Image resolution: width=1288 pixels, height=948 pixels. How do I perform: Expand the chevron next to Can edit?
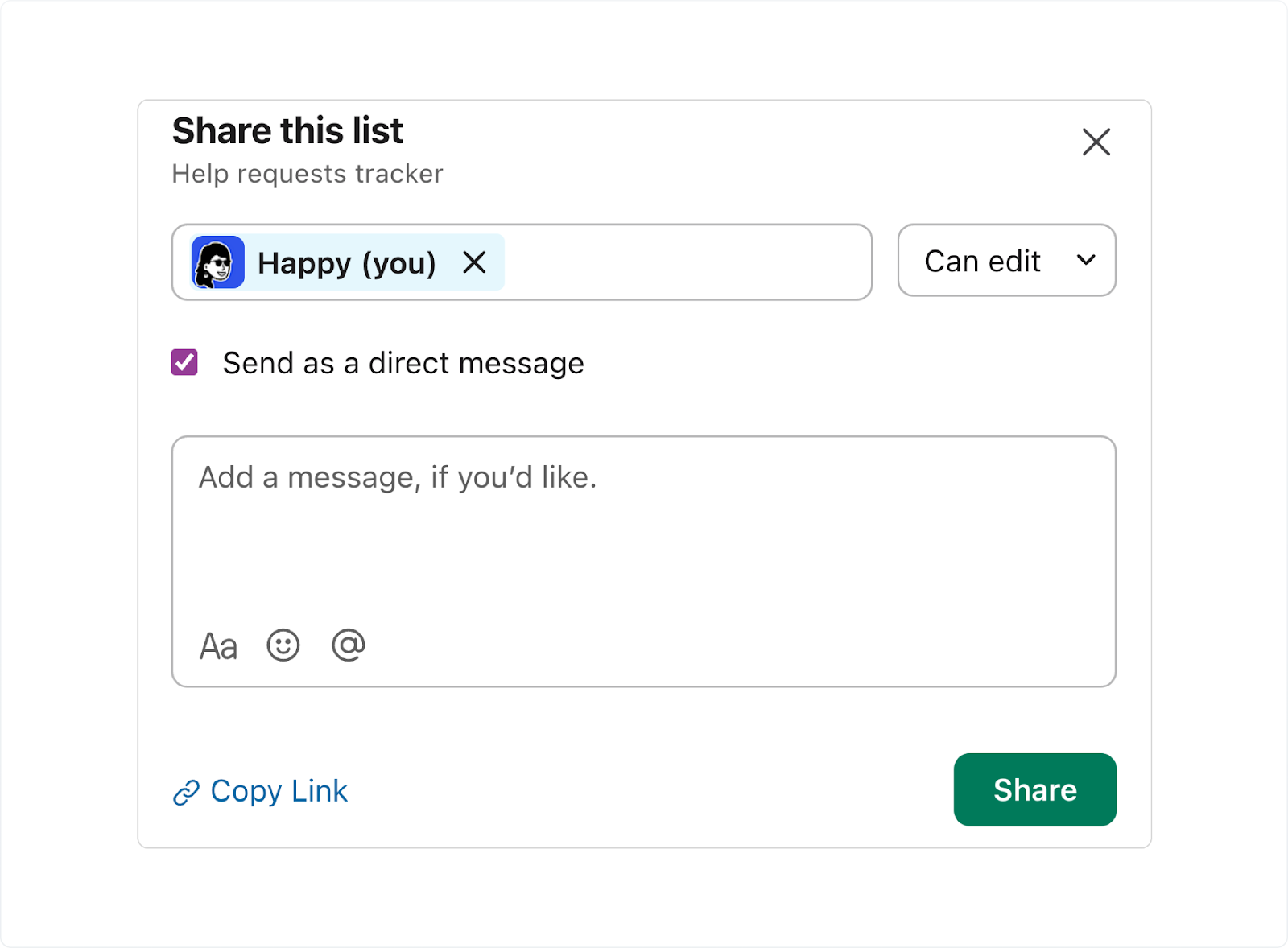pos(1087,261)
